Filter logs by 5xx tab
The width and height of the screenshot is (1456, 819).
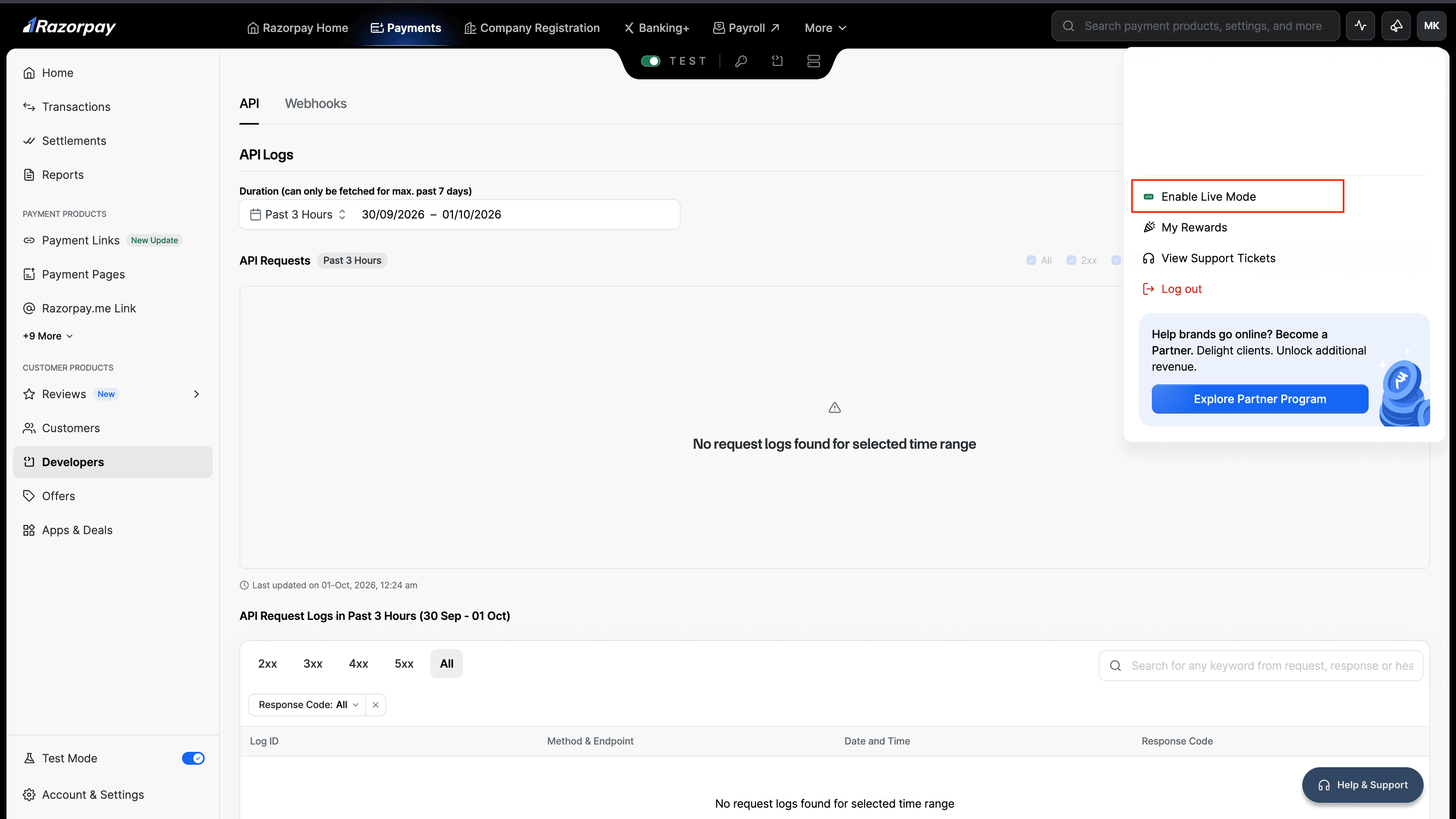404,664
